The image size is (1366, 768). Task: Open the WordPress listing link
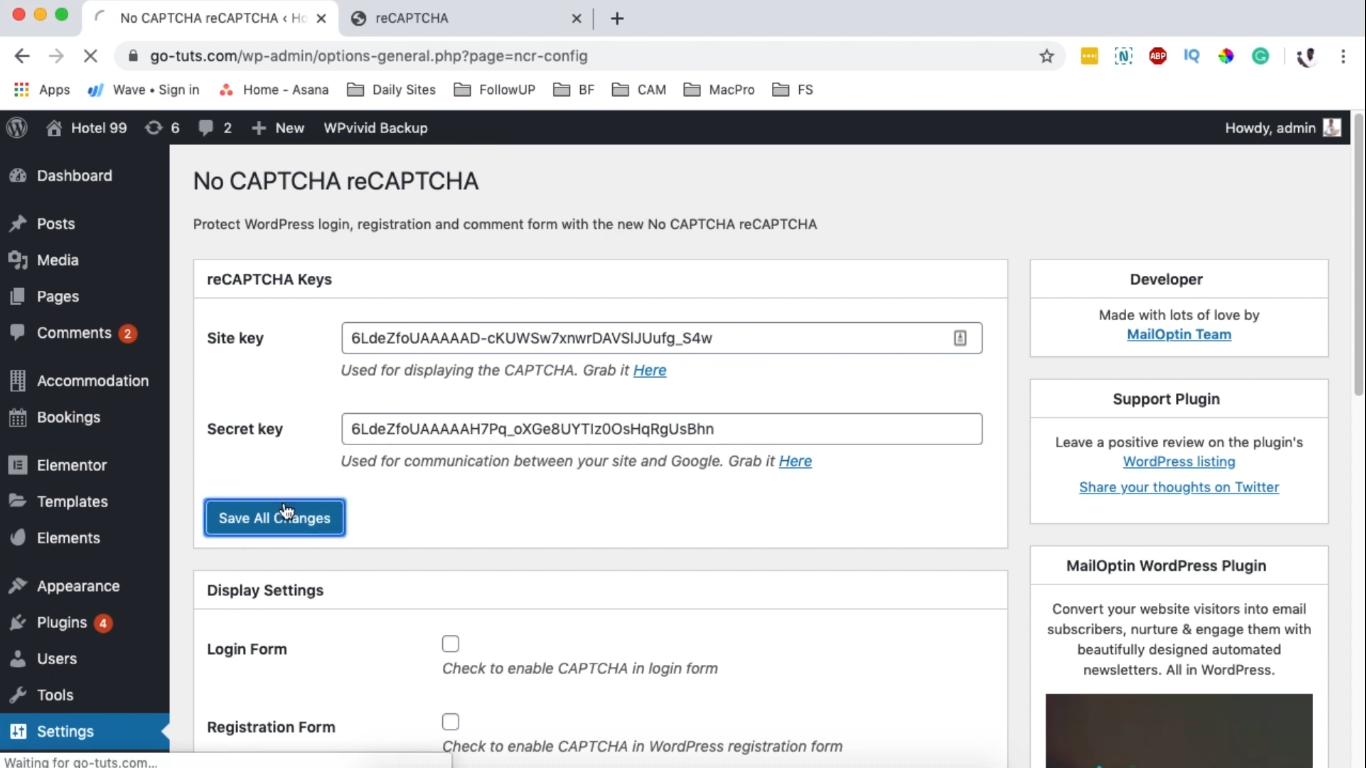(1179, 461)
